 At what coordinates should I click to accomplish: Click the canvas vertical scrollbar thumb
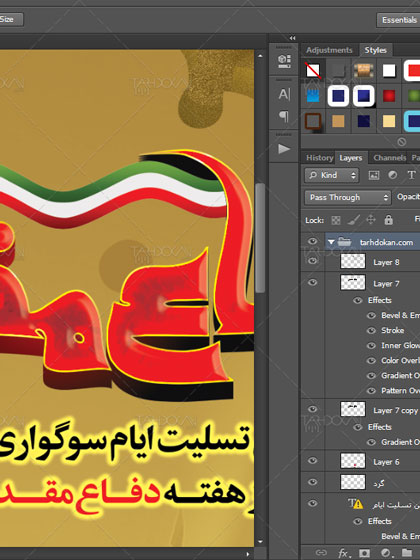point(260,238)
